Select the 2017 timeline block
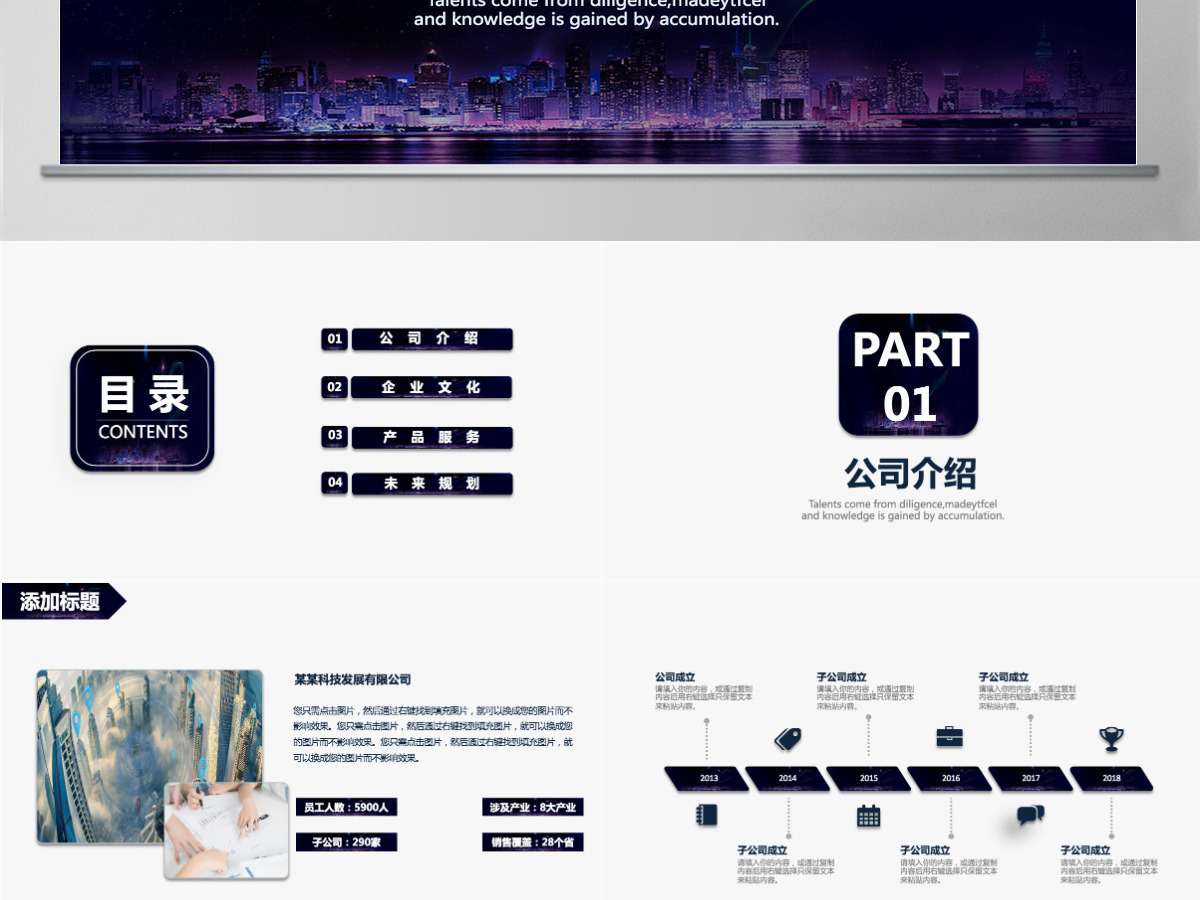 pos(1031,778)
